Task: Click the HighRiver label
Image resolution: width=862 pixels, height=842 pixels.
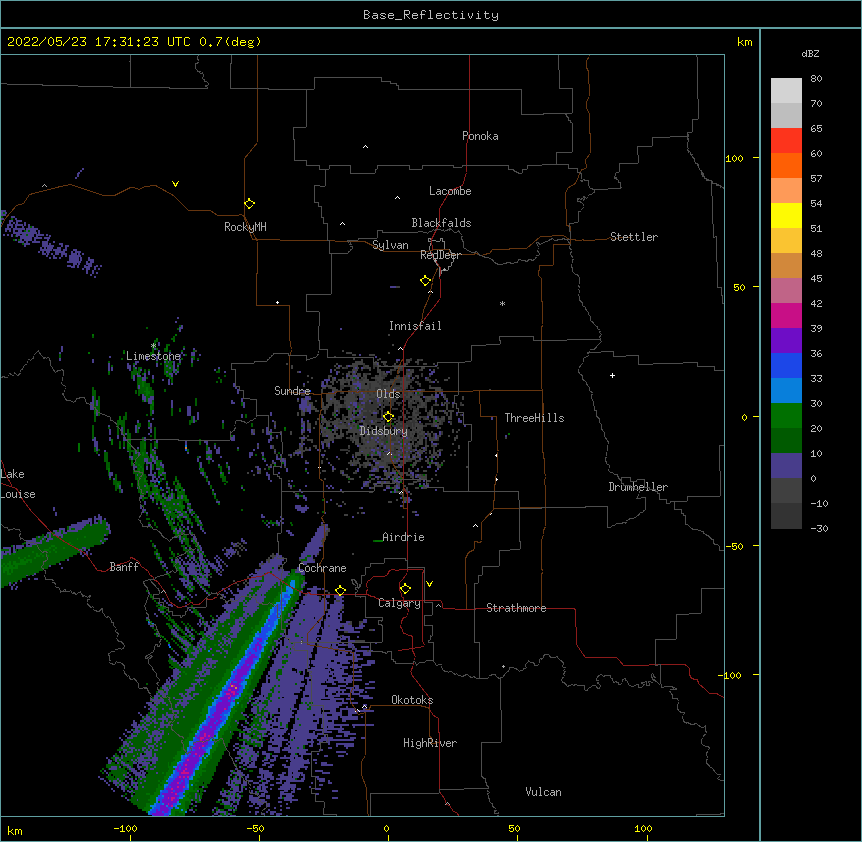Action: point(430,743)
